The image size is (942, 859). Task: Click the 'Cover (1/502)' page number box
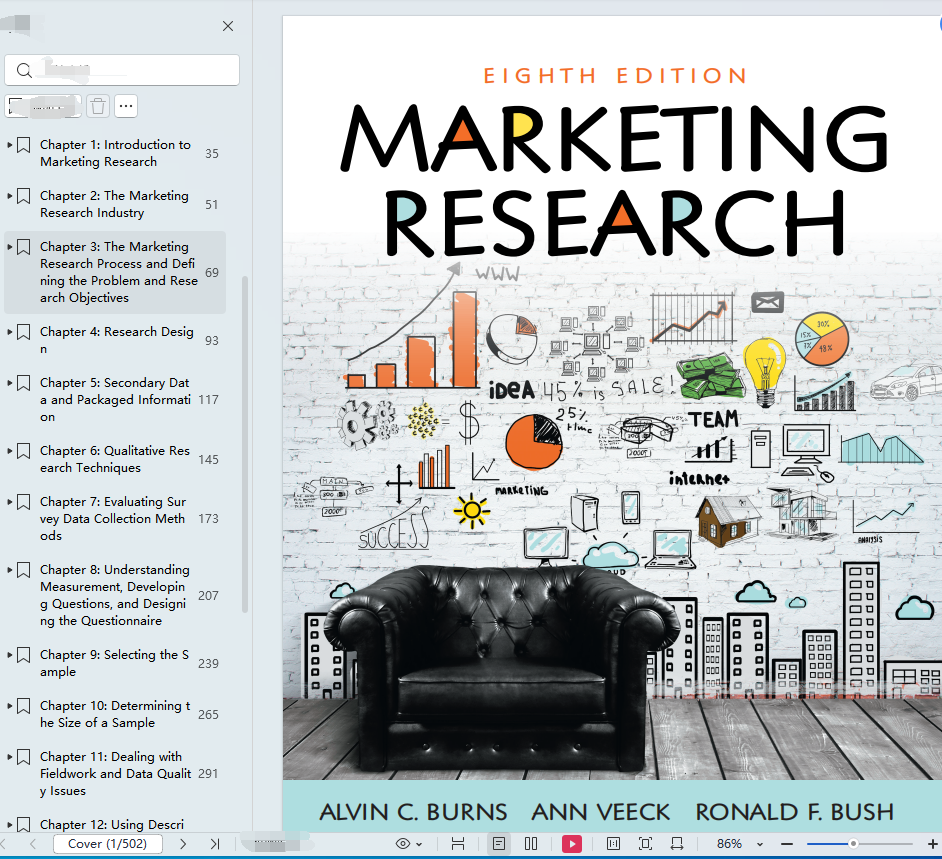(x=108, y=844)
